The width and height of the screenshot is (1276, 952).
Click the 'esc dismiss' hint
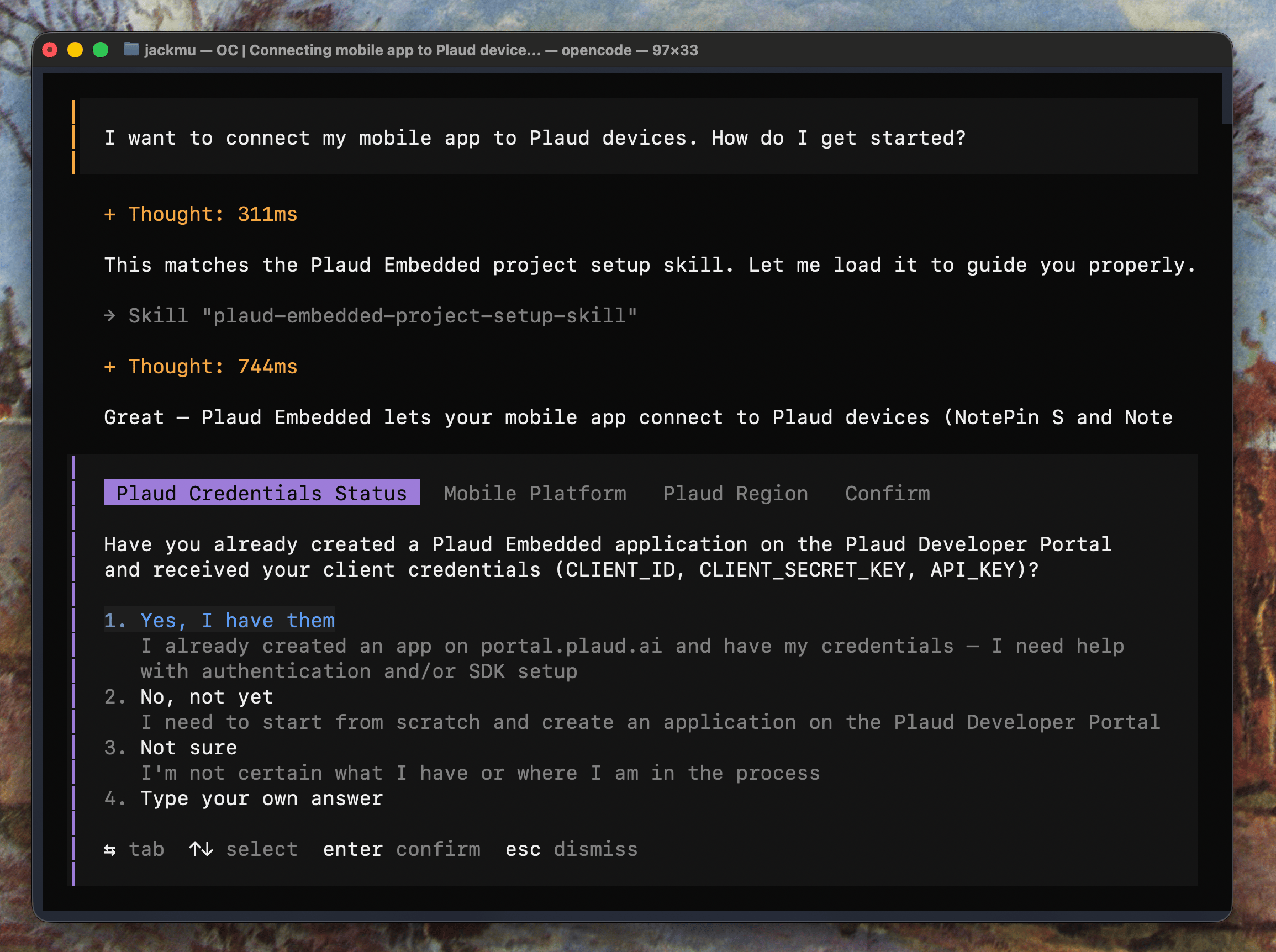[x=571, y=849]
